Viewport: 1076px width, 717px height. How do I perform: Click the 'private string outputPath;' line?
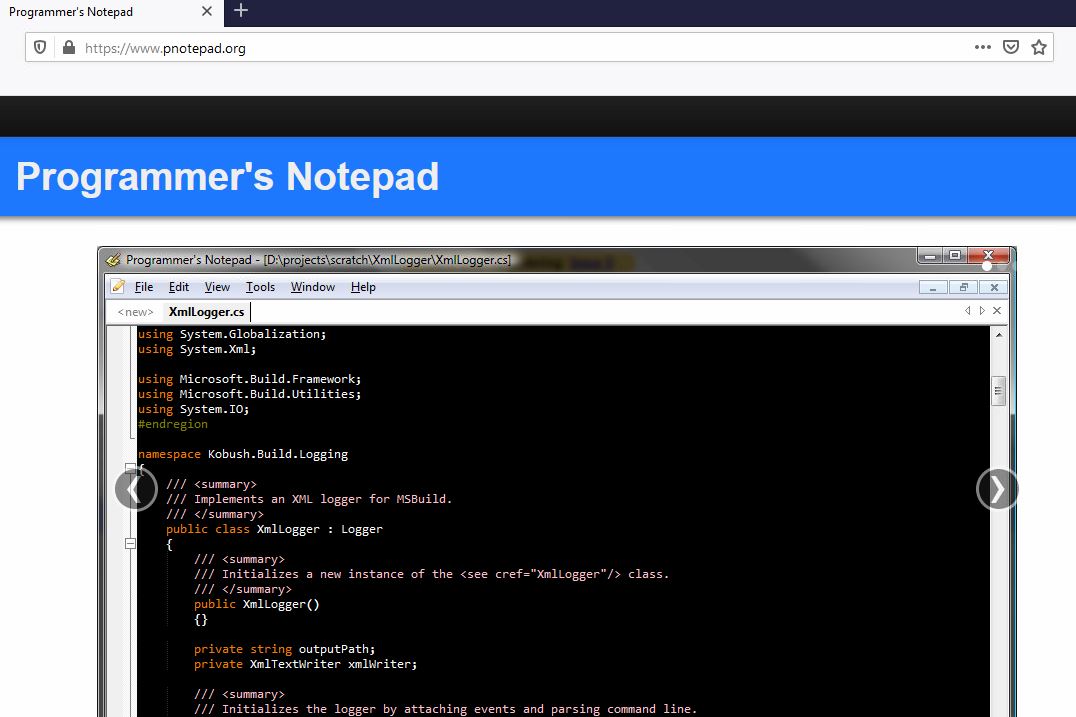coord(285,649)
